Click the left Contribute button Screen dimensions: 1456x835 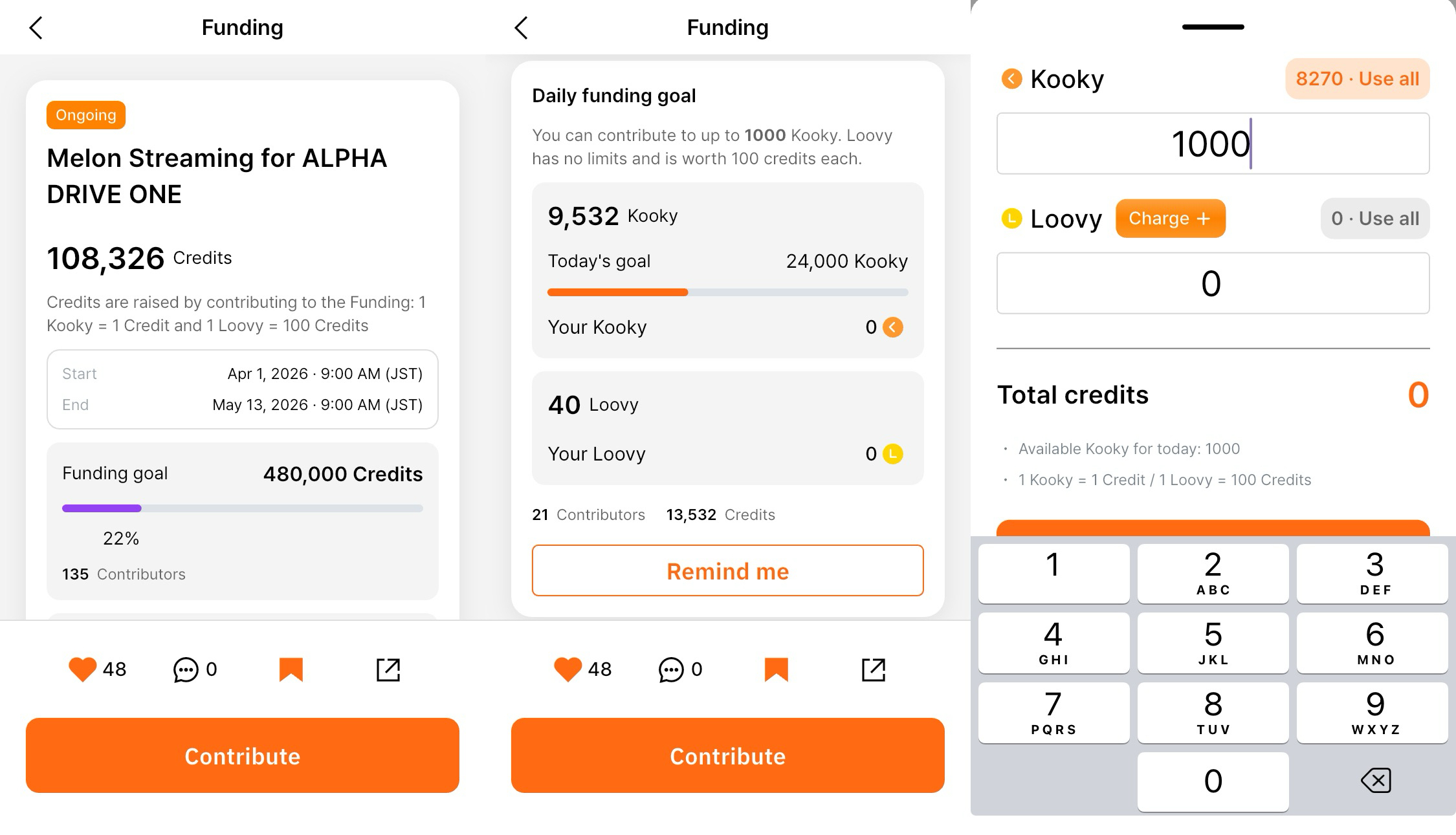pos(243,755)
